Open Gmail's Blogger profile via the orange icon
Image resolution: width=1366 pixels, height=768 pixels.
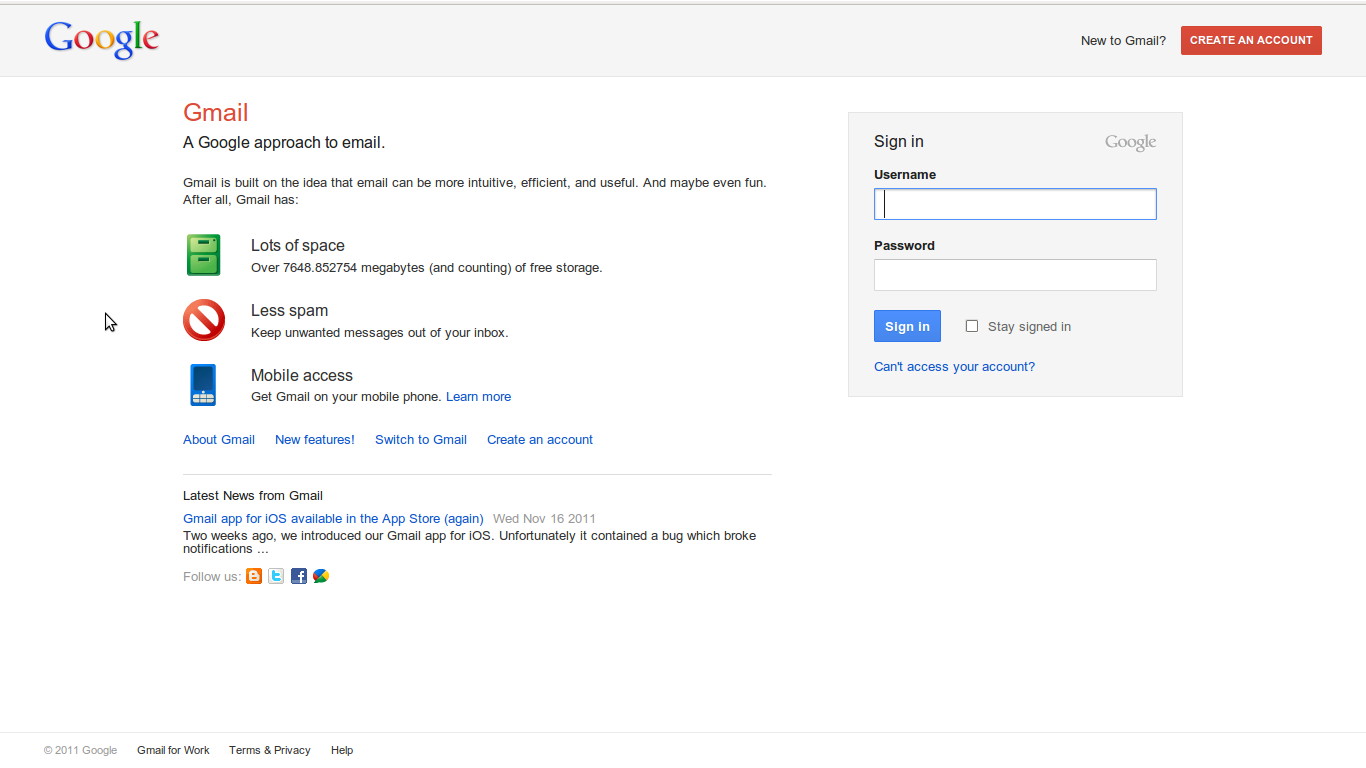pos(254,576)
